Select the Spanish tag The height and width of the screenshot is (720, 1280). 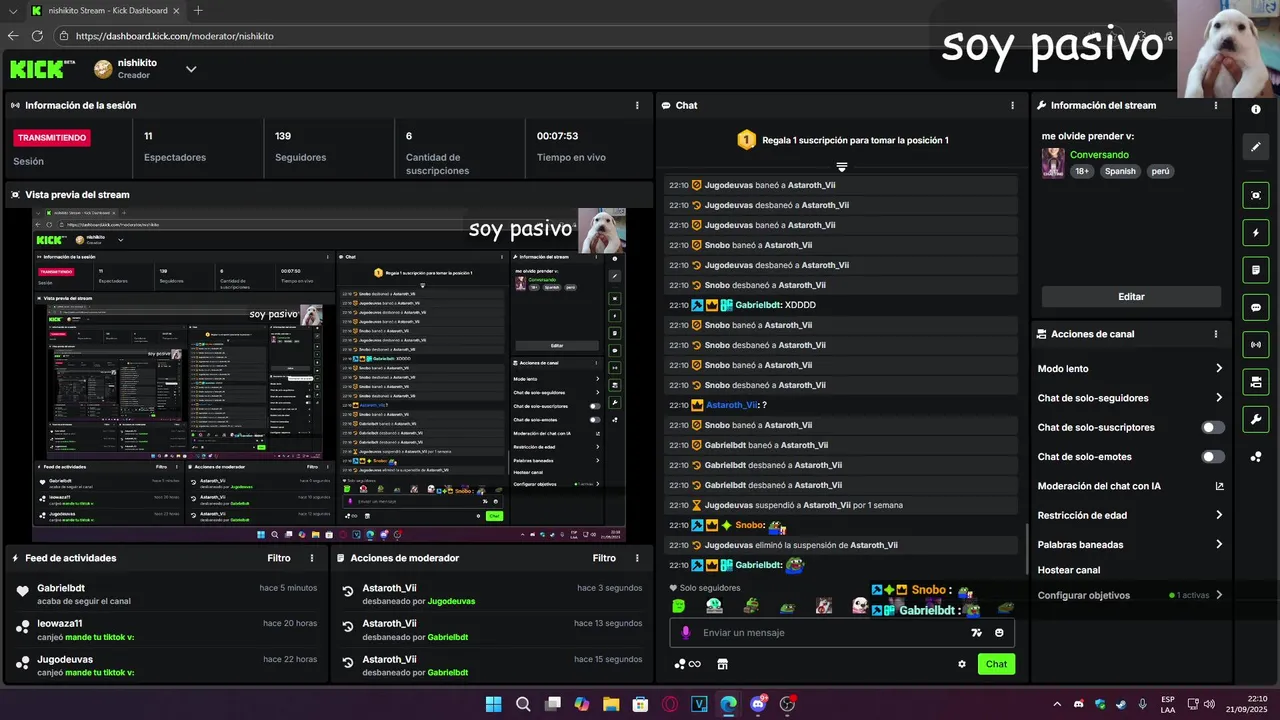[1120, 171]
